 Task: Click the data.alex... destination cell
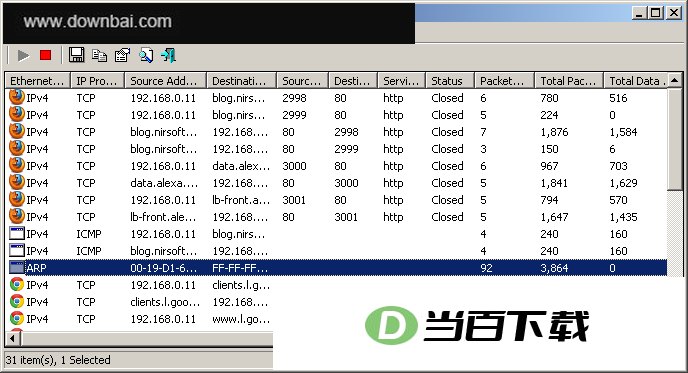pyautogui.click(x=241, y=166)
